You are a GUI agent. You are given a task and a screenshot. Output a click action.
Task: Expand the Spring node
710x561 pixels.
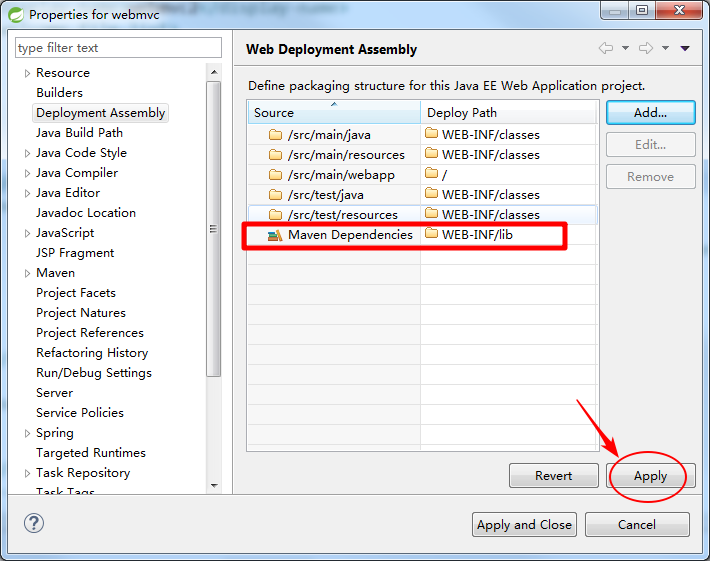27,433
